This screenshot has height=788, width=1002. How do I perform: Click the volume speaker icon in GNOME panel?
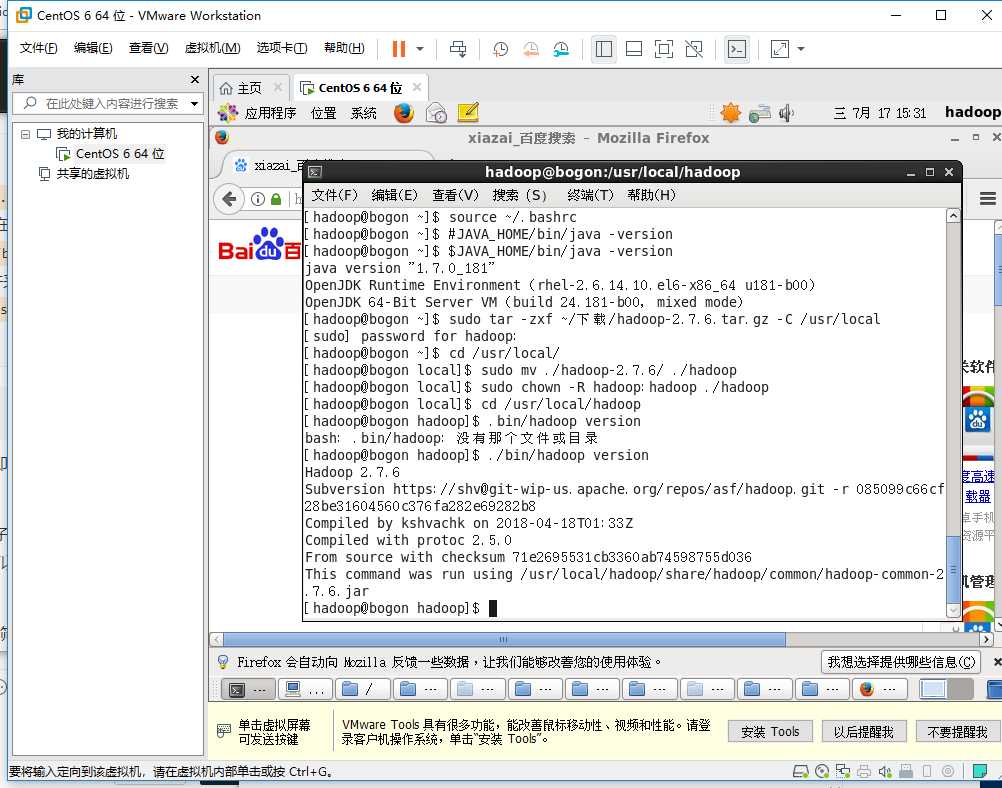786,114
